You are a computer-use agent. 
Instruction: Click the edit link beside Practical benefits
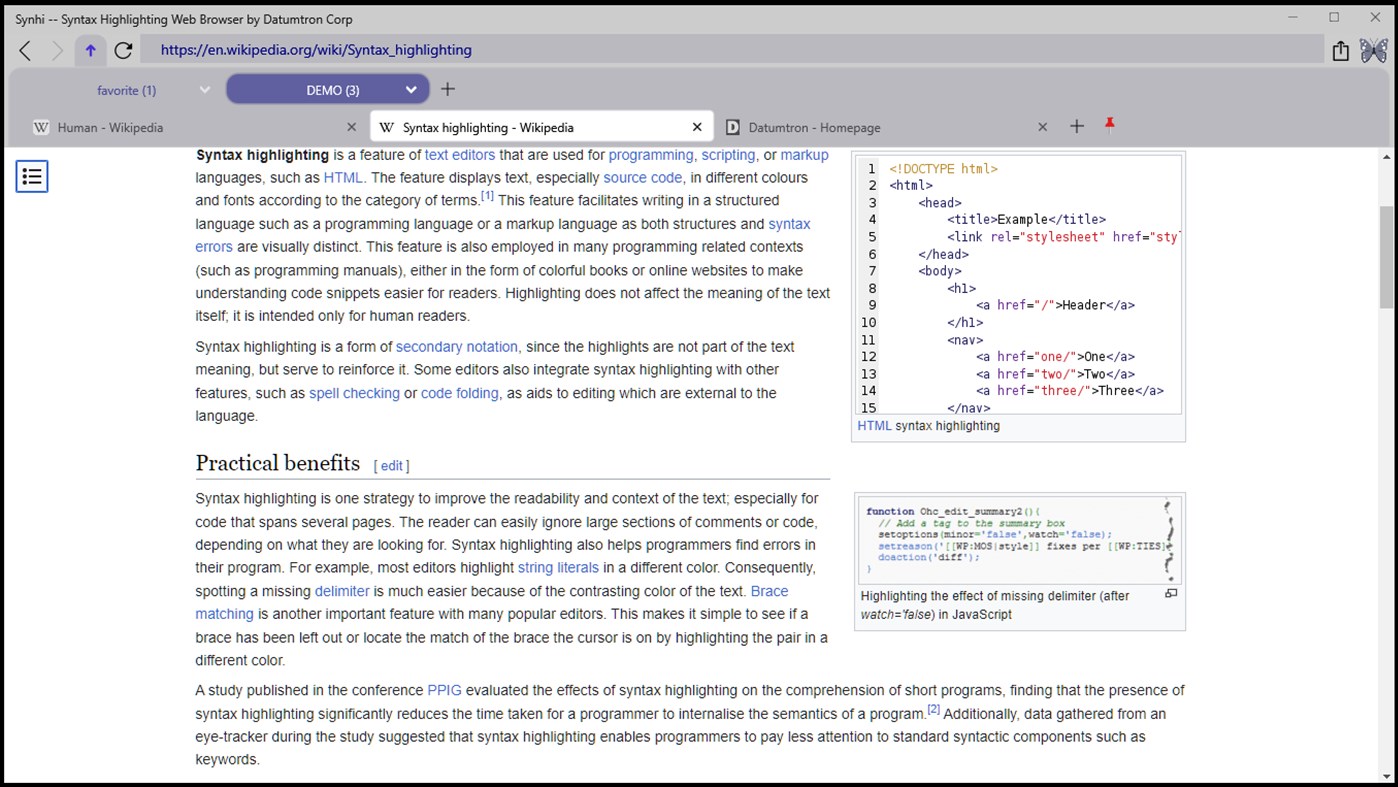pyautogui.click(x=391, y=465)
